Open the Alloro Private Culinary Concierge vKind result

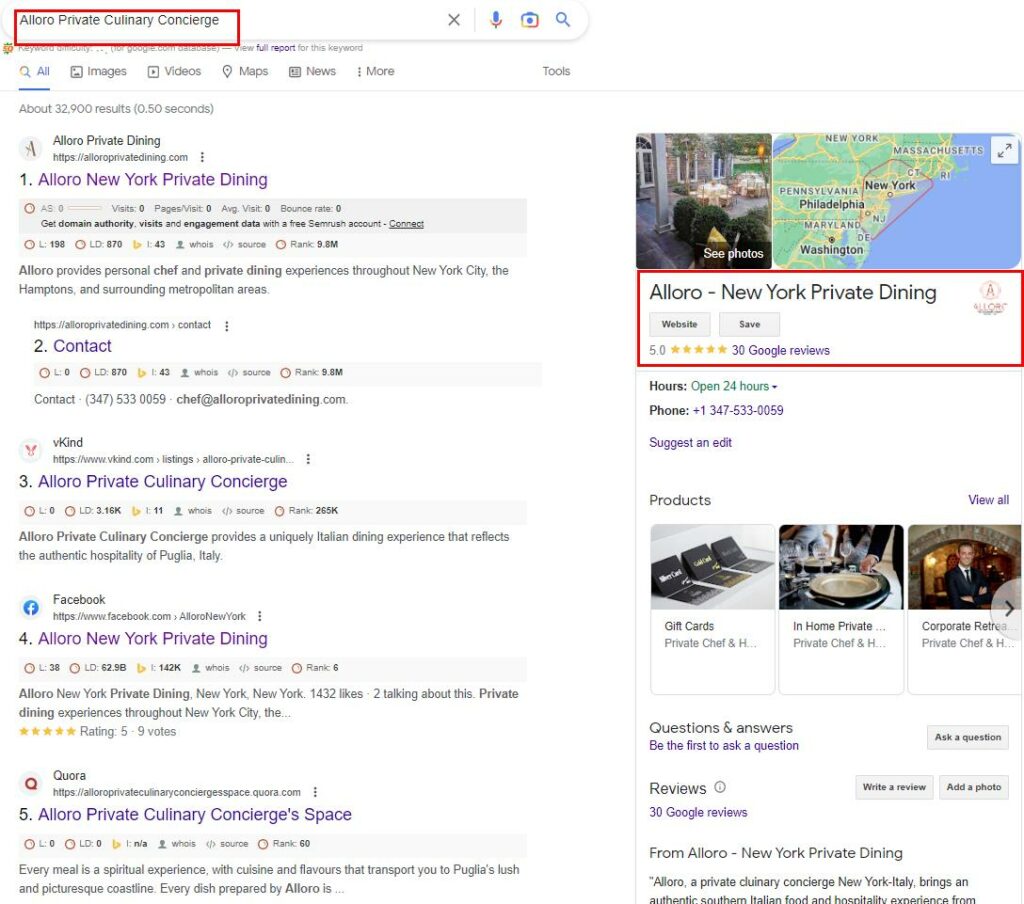point(162,481)
